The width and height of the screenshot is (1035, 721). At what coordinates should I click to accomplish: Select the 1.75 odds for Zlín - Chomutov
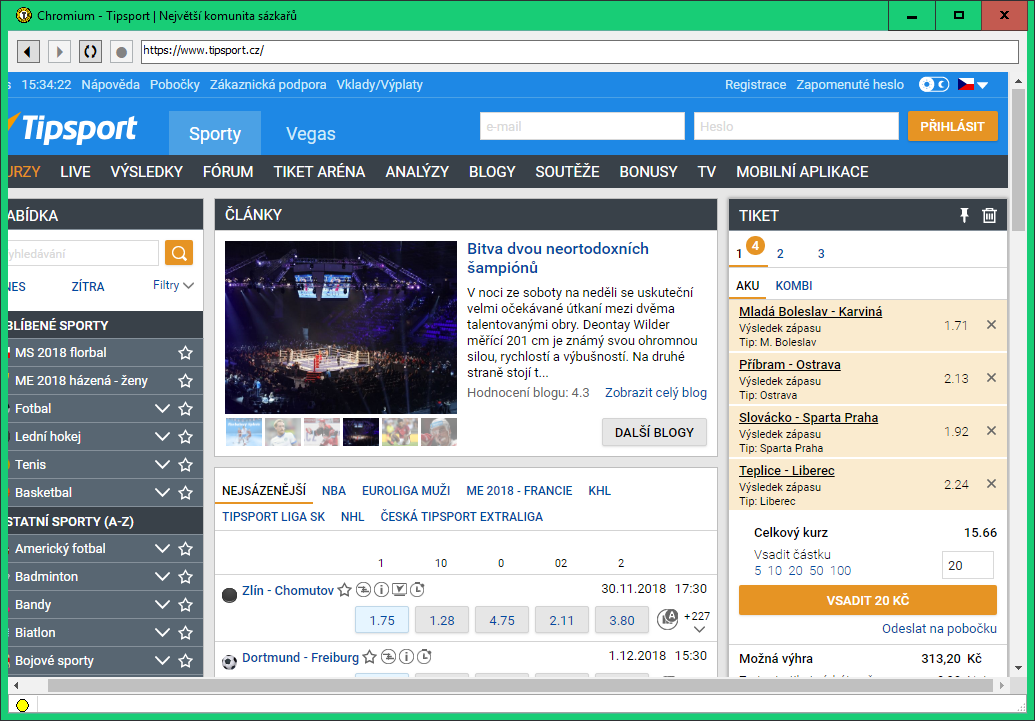coord(382,621)
